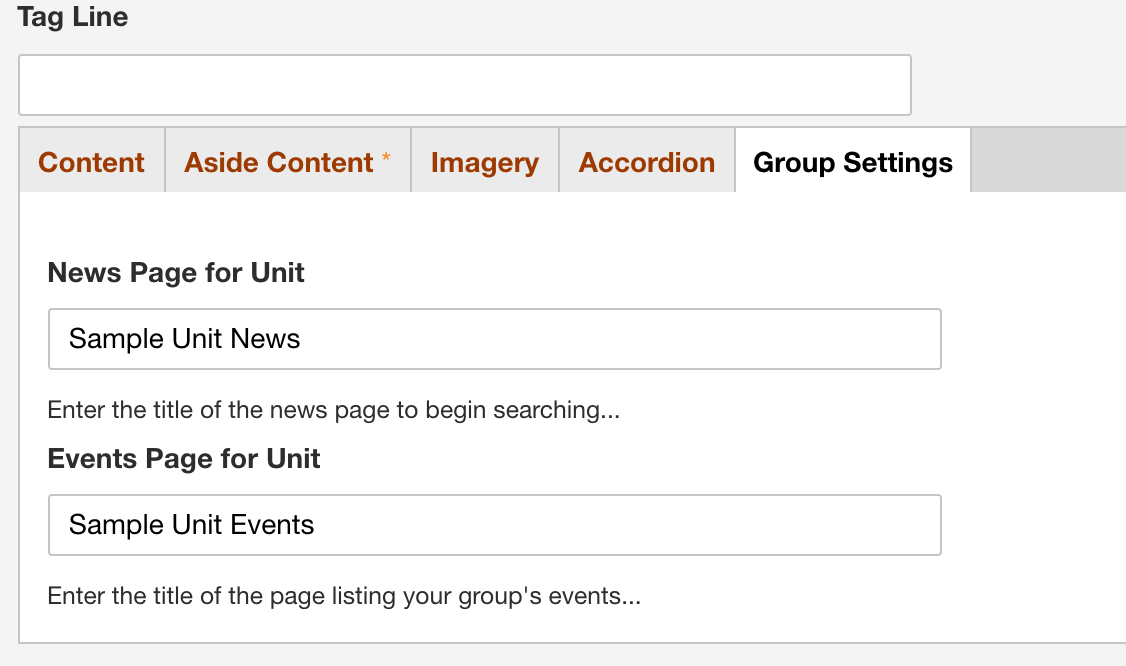Image resolution: width=1126 pixels, height=666 pixels.
Task: Click the Tag Line text field
Action: (x=464, y=85)
